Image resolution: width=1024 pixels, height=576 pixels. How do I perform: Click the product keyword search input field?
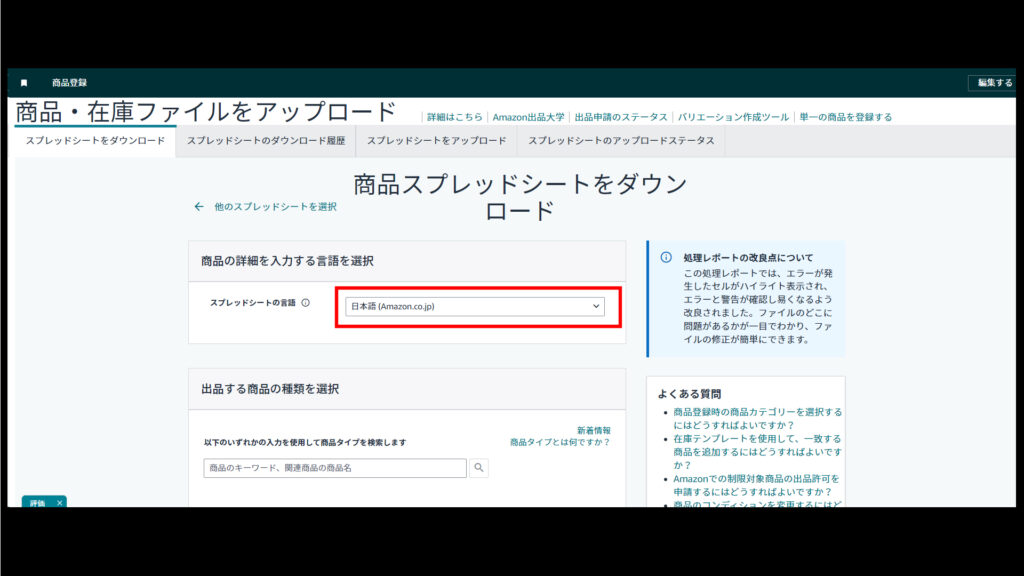pyautogui.click(x=335, y=468)
